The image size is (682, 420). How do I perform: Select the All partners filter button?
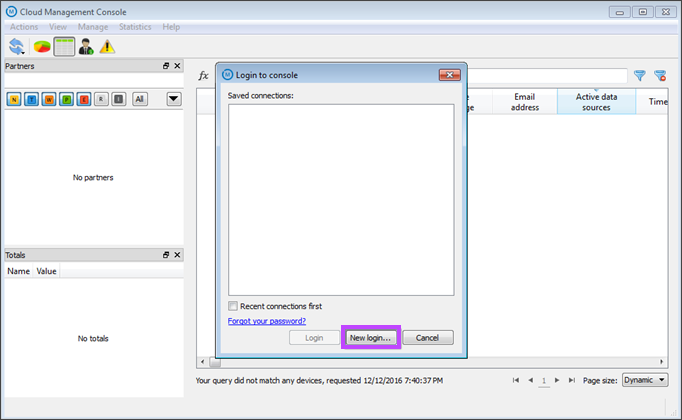pyautogui.click(x=140, y=100)
